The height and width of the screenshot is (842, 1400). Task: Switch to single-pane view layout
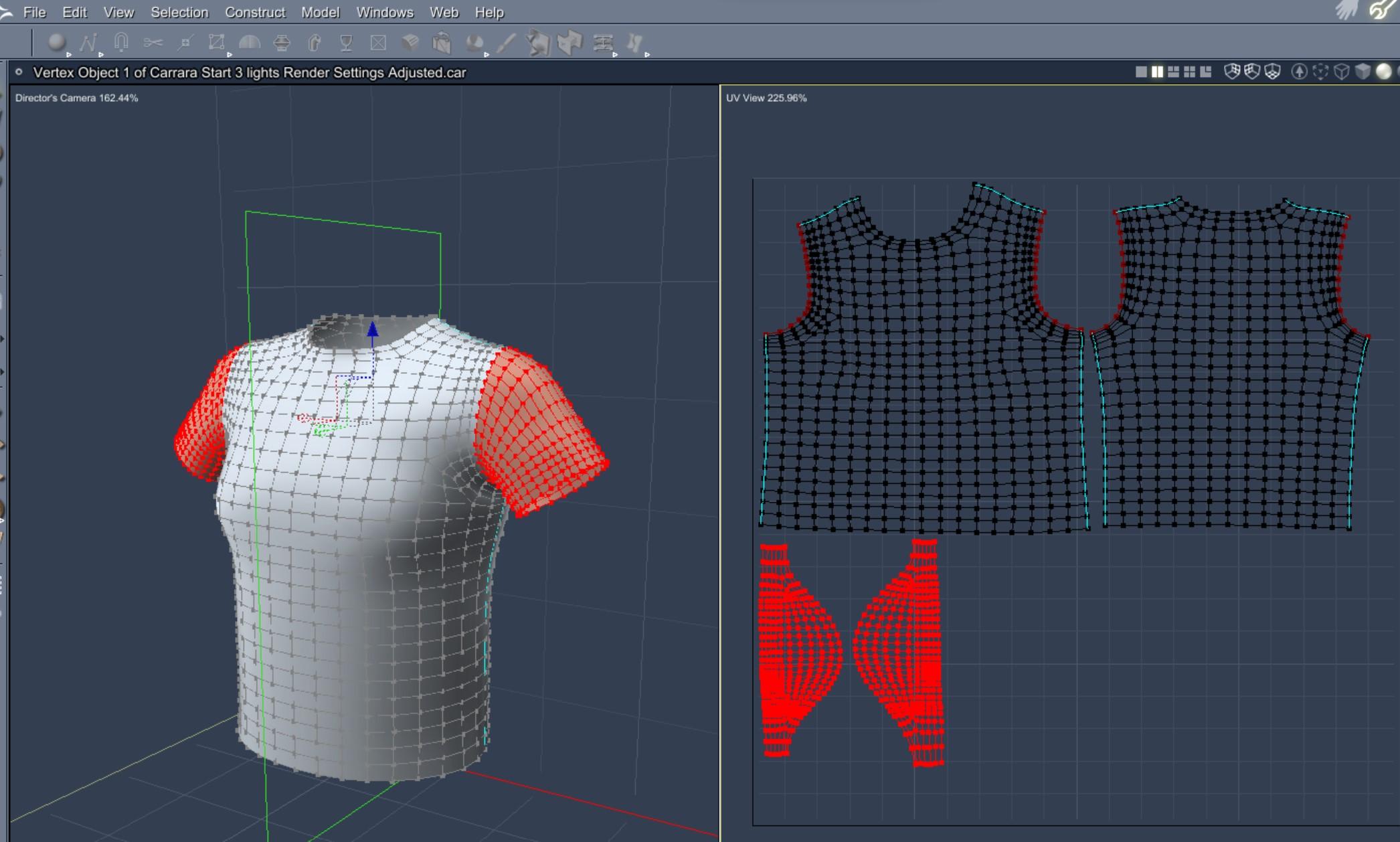(1141, 72)
